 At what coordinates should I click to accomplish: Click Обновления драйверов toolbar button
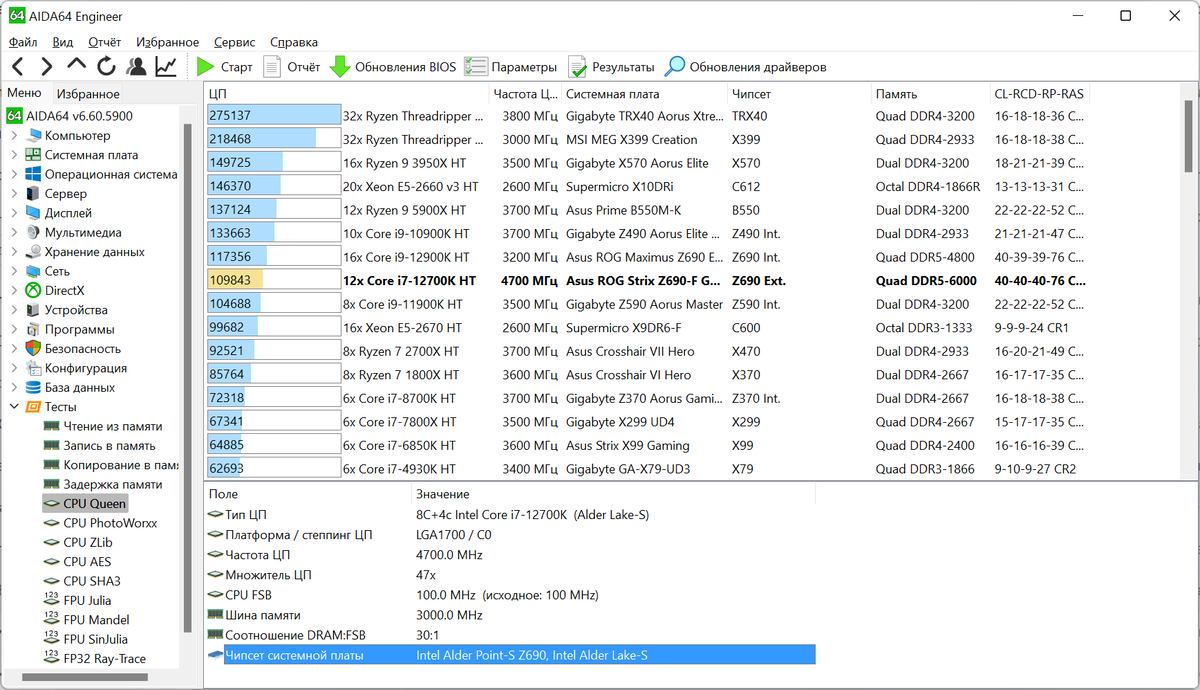coord(746,67)
